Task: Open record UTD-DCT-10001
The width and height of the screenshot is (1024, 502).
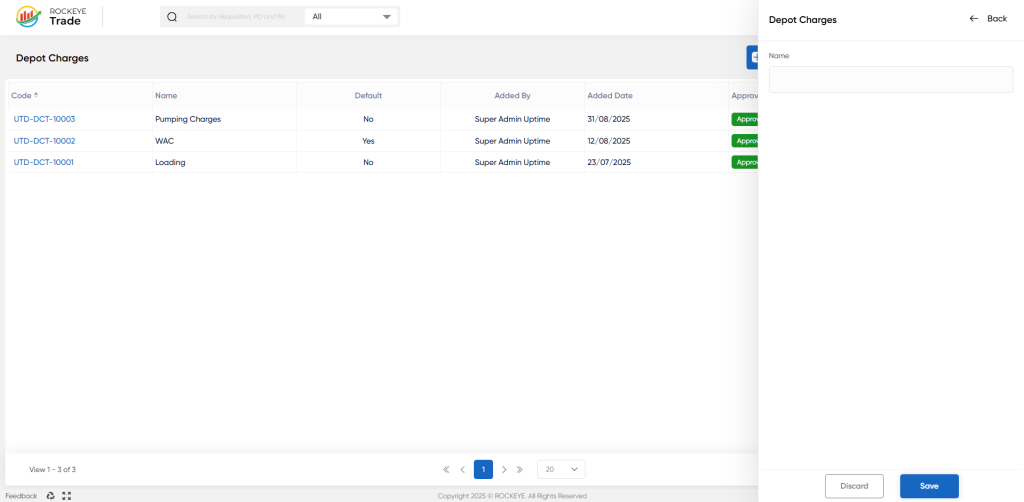Action: coord(44,163)
